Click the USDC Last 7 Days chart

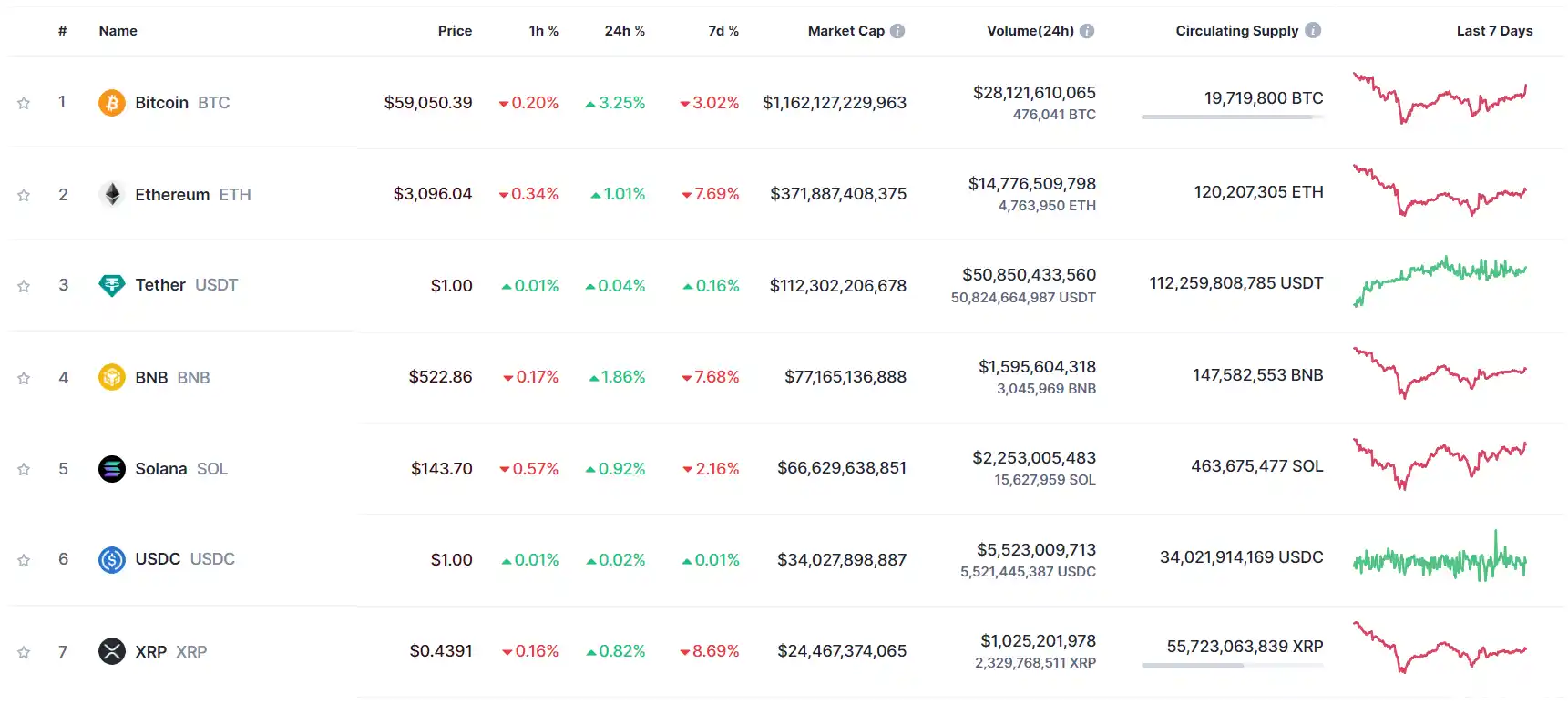(1440, 559)
